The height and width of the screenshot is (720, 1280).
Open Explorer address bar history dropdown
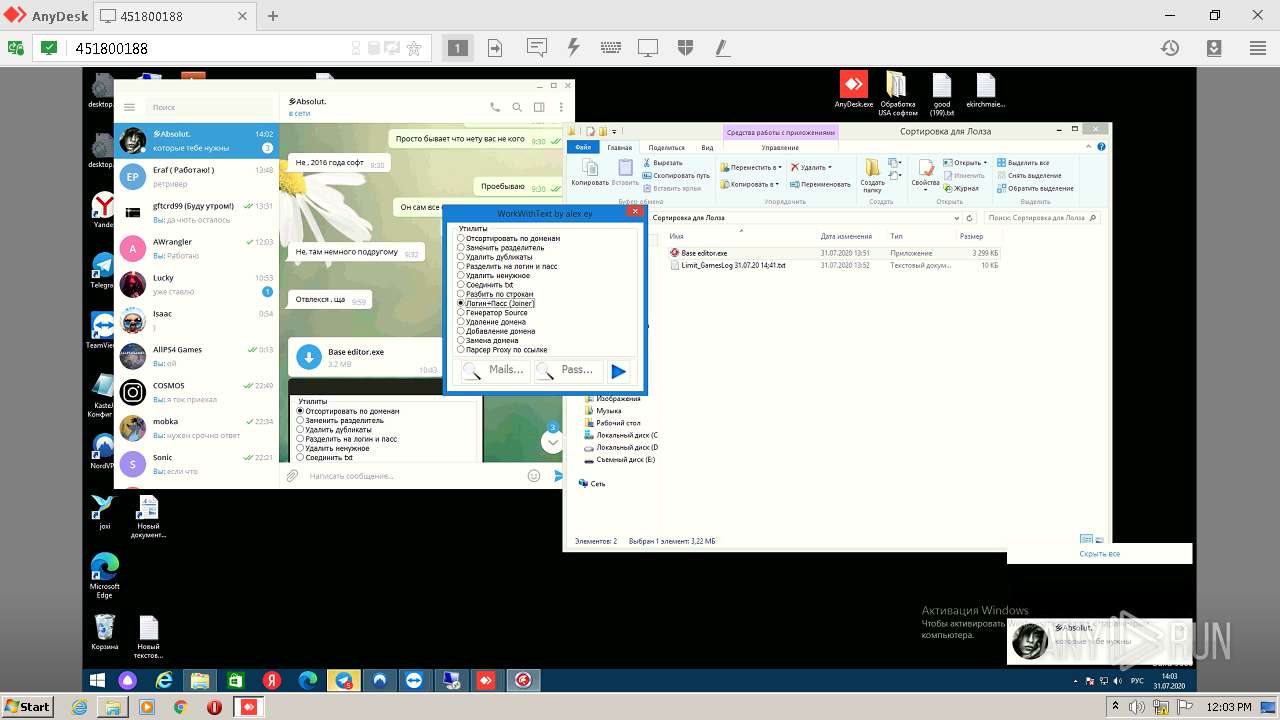pos(957,217)
